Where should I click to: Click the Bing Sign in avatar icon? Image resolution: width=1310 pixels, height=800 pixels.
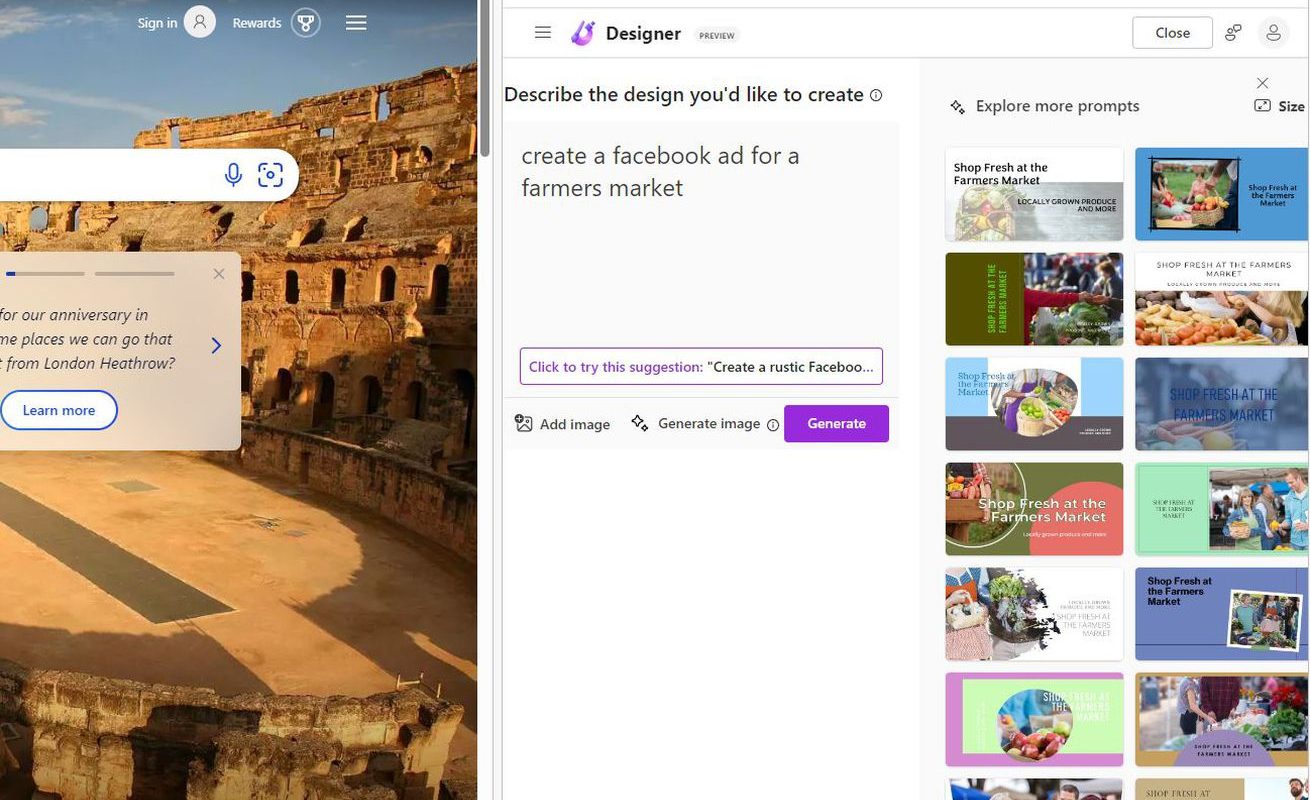click(x=200, y=22)
